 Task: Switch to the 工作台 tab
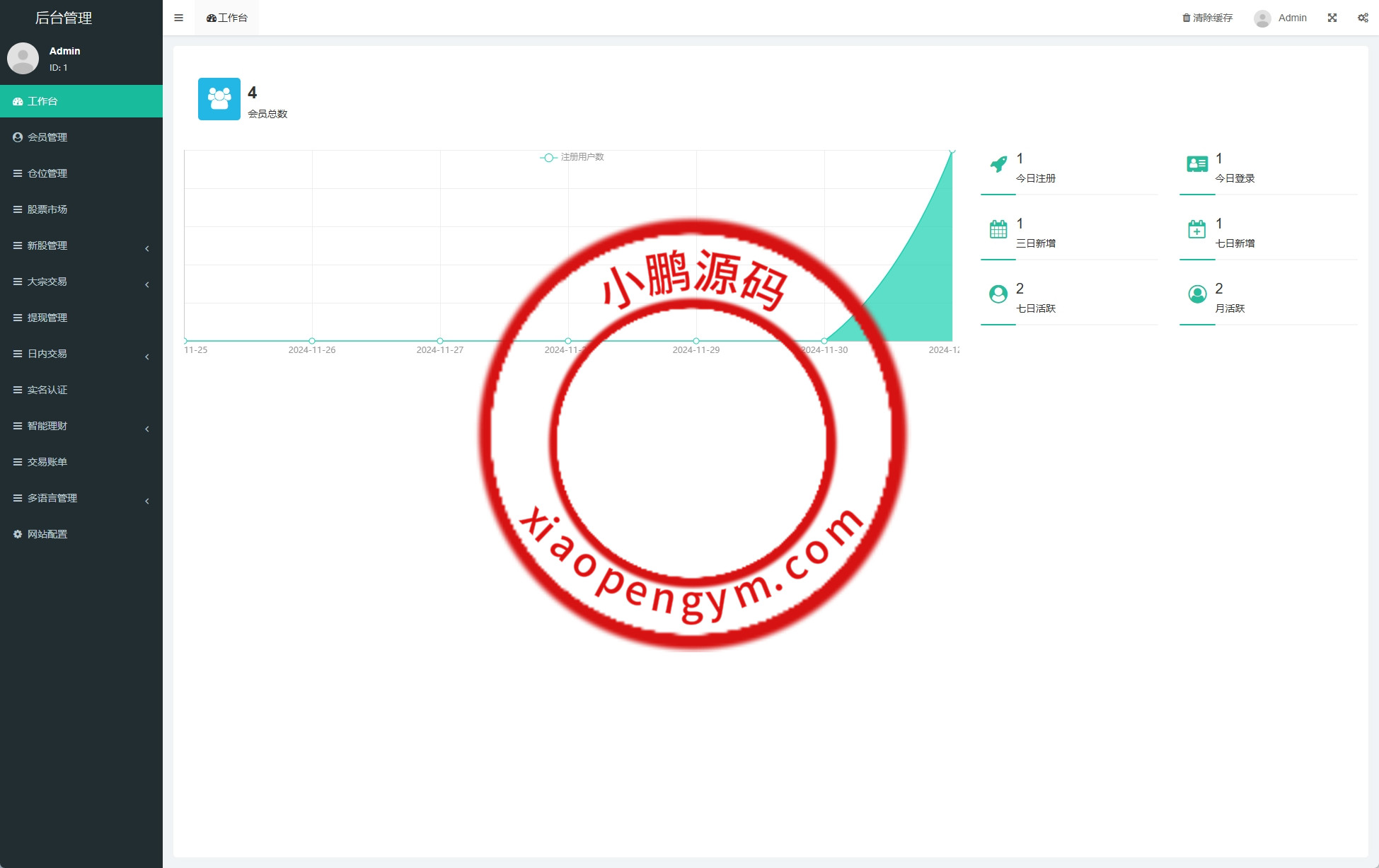tap(227, 18)
